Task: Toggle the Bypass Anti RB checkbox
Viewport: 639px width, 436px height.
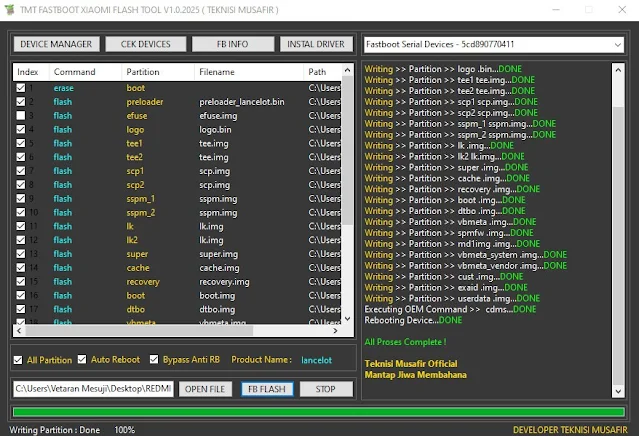Action: [x=154, y=359]
